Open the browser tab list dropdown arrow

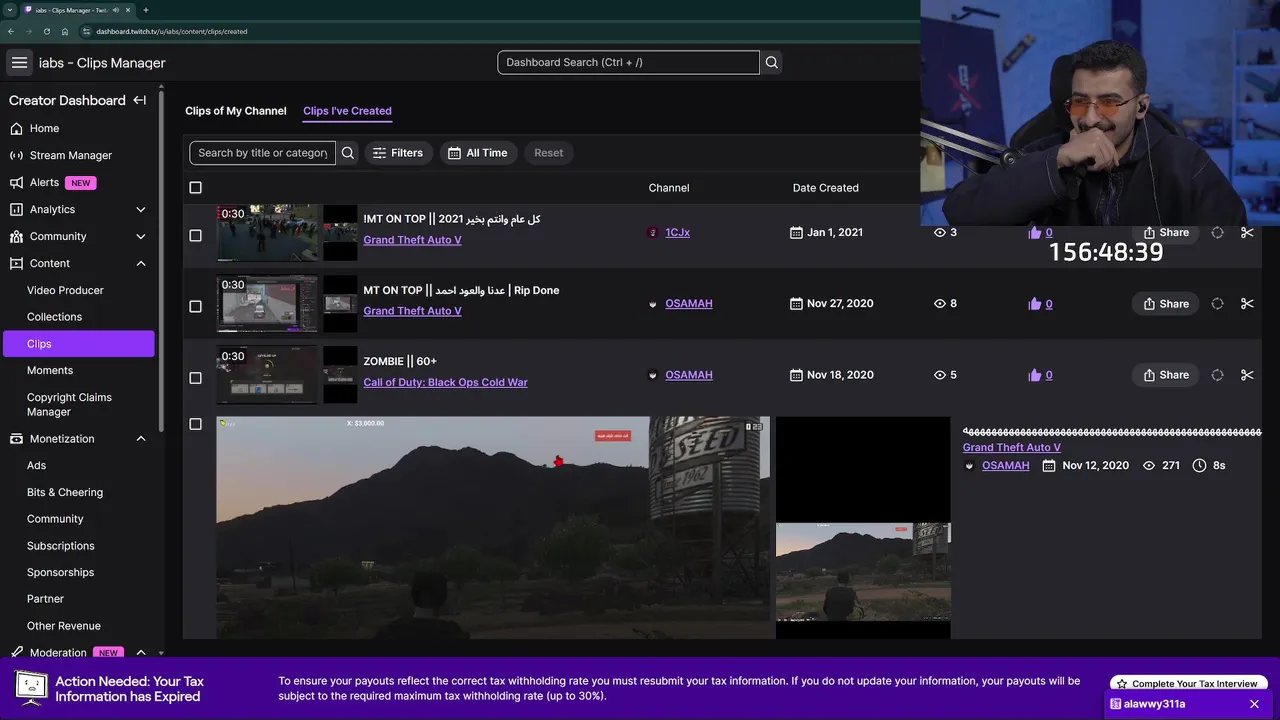[9, 10]
